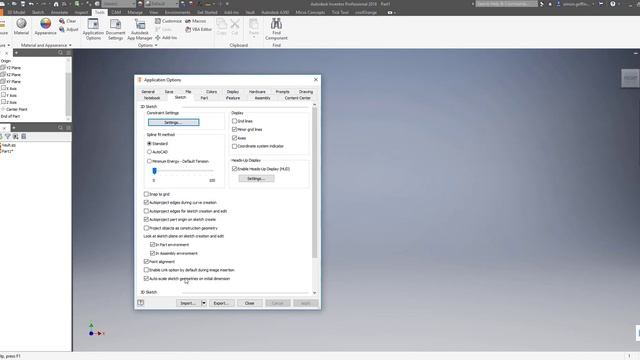
Task: Open the Hardware tab
Action: pyautogui.click(x=257, y=92)
